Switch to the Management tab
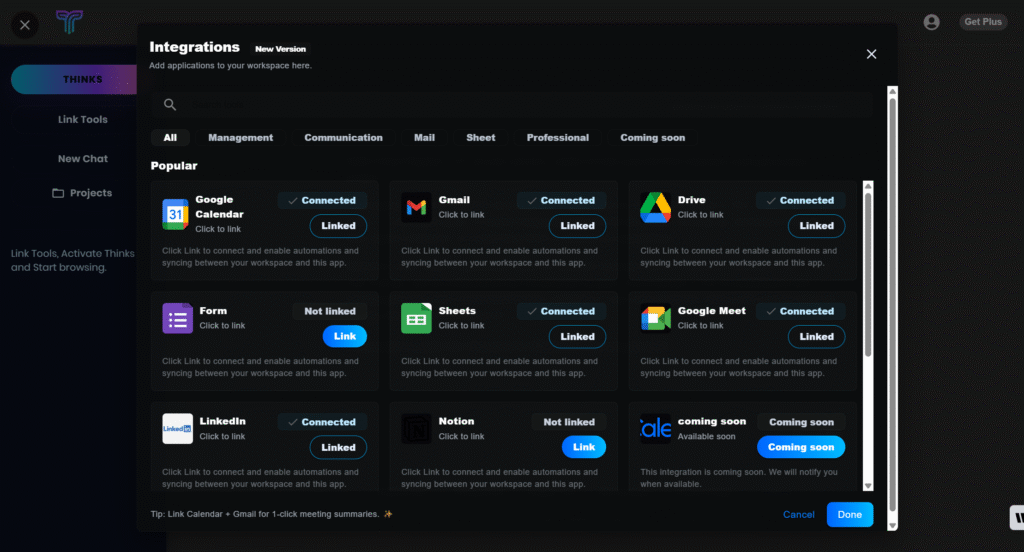1024x552 pixels. (240, 138)
